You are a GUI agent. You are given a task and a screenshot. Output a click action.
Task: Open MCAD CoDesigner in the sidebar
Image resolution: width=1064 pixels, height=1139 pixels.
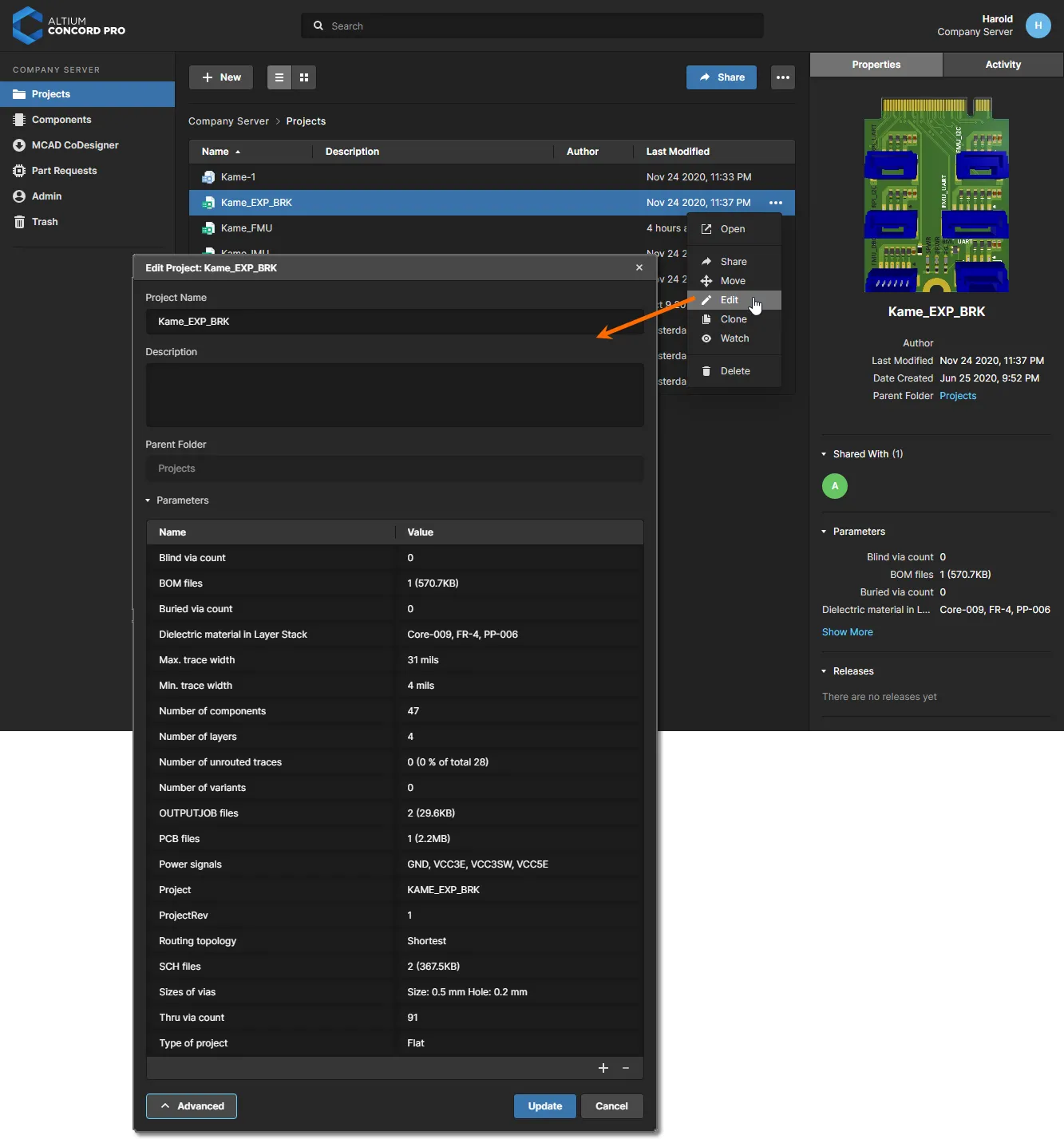(x=87, y=145)
